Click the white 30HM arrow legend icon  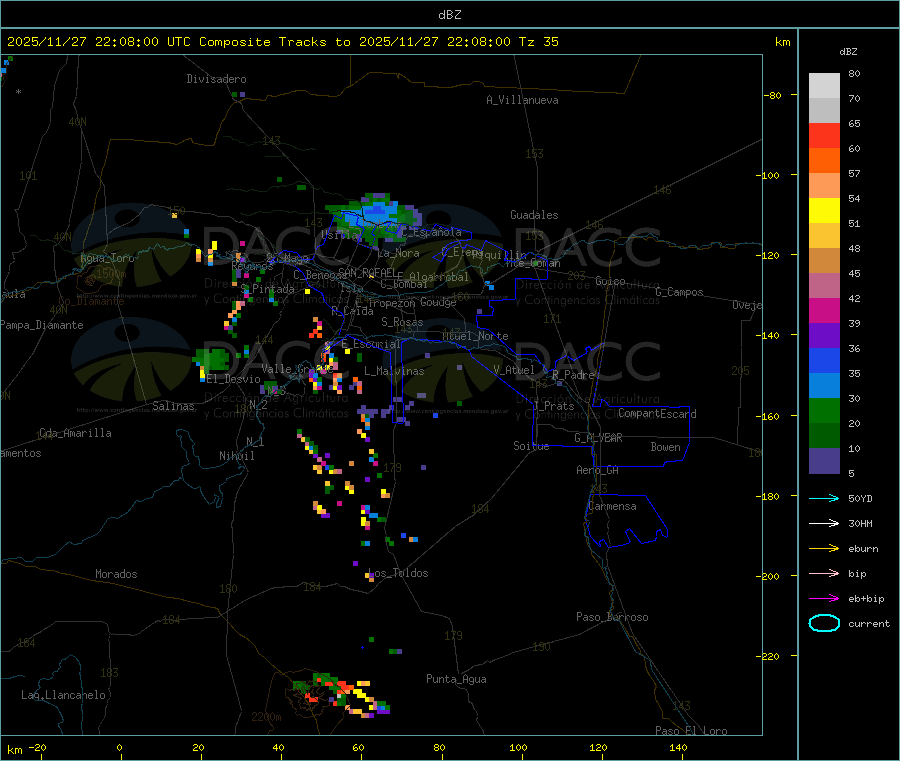point(824,523)
